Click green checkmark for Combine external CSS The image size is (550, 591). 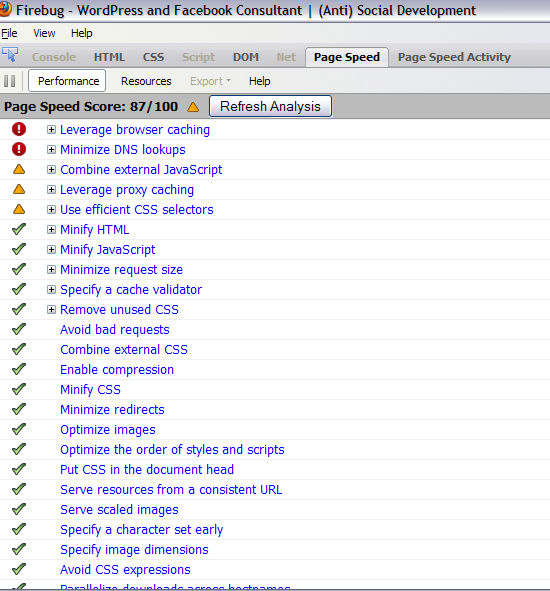coord(19,349)
